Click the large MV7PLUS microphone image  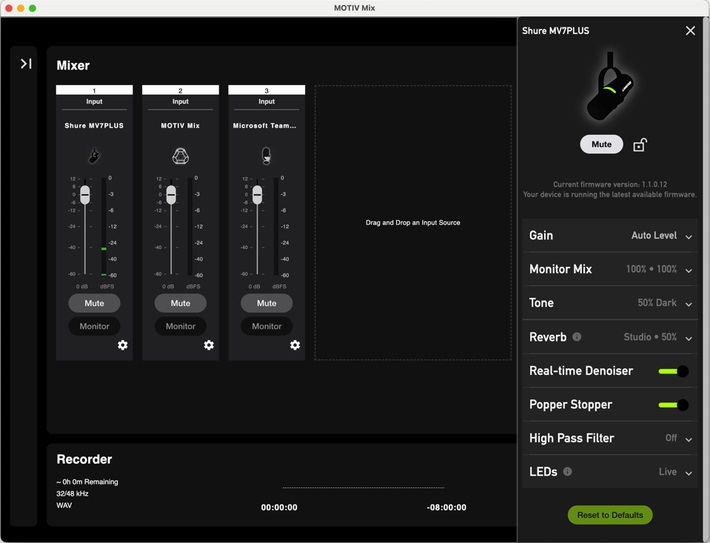pyautogui.click(x=609, y=86)
